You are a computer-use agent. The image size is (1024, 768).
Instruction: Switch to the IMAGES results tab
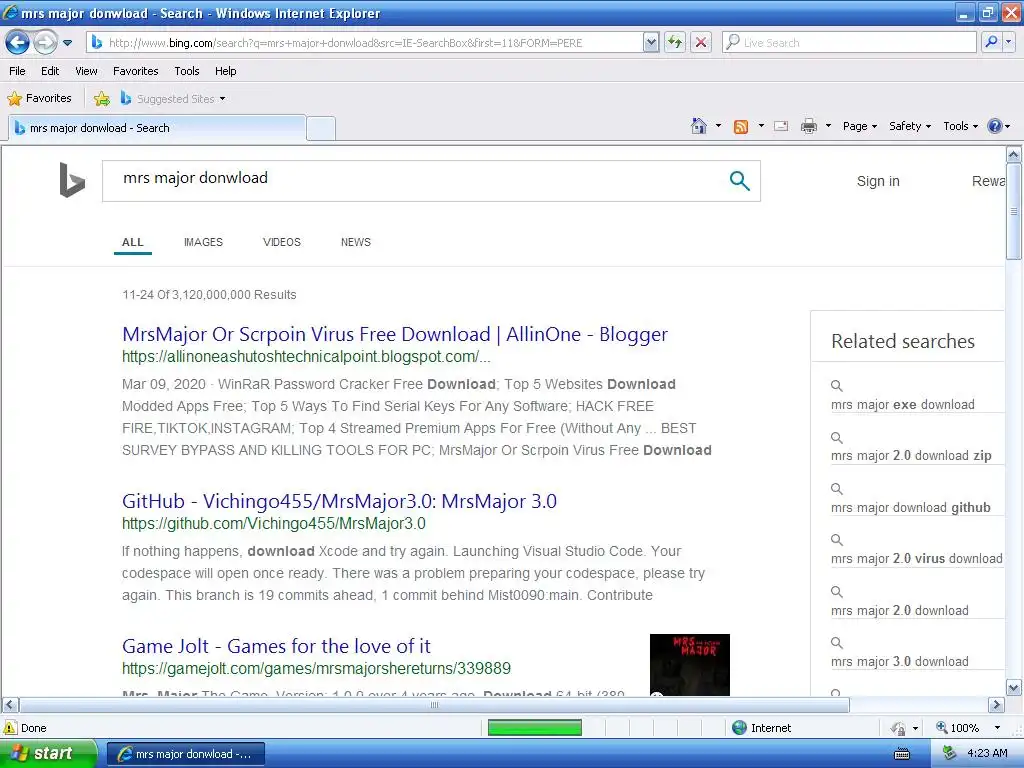203,242
